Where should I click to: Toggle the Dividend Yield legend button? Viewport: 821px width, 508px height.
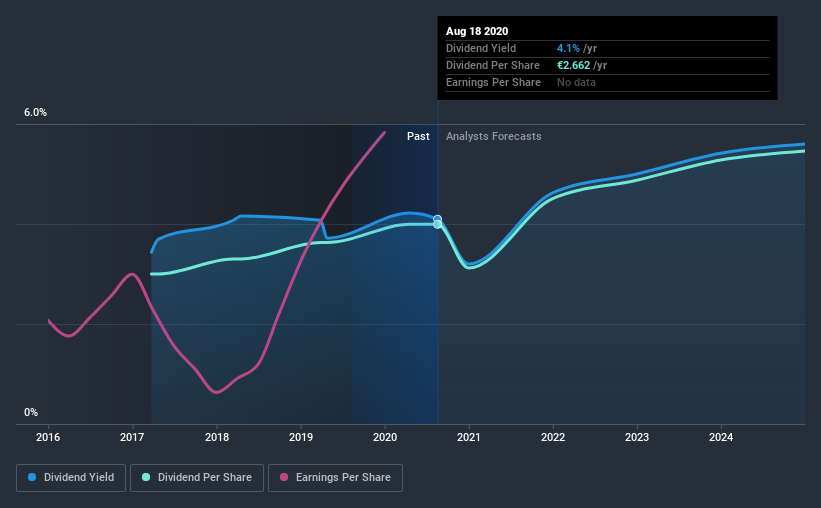click(x=71, y=478)
